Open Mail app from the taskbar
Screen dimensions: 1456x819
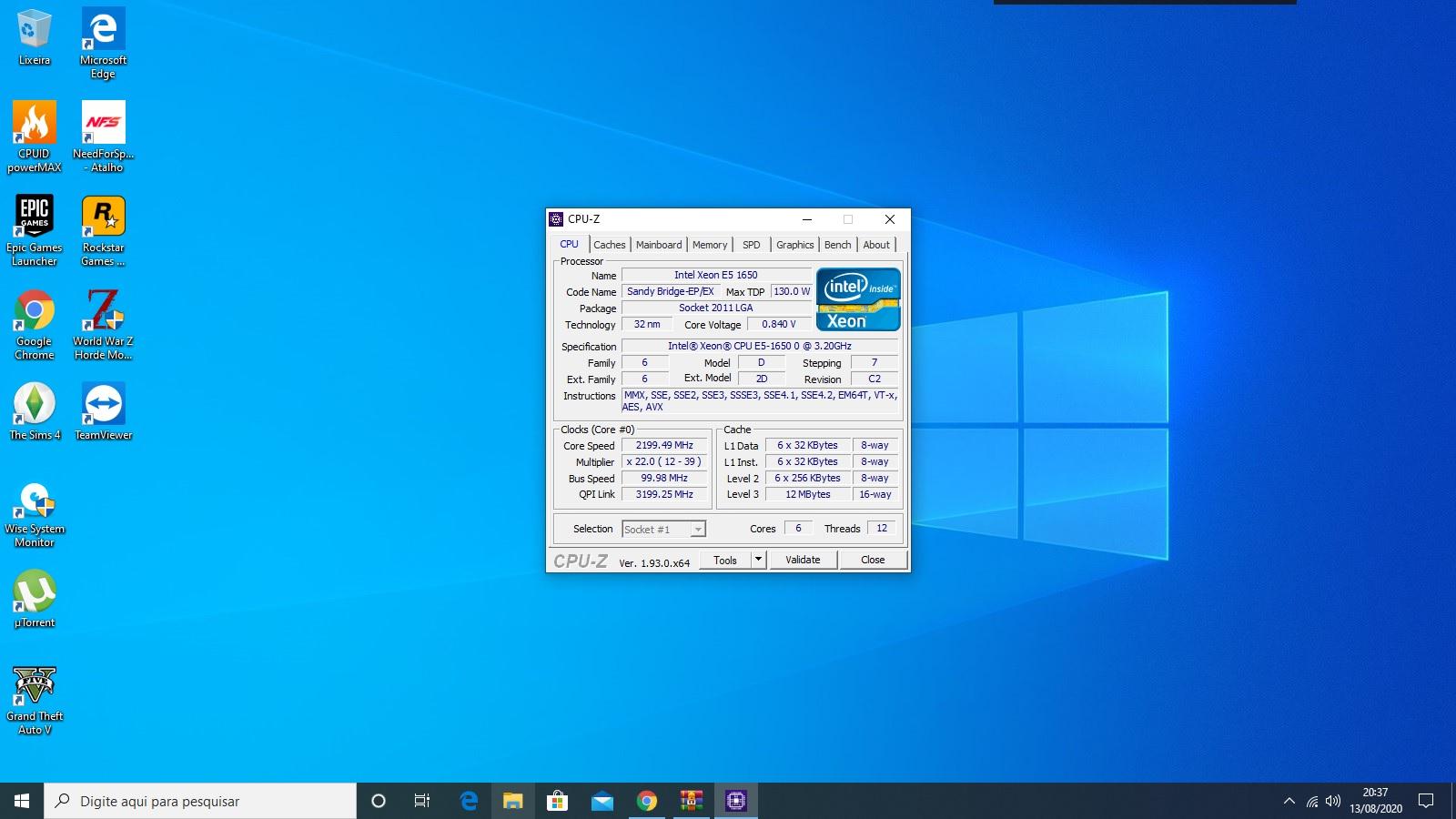602,801
